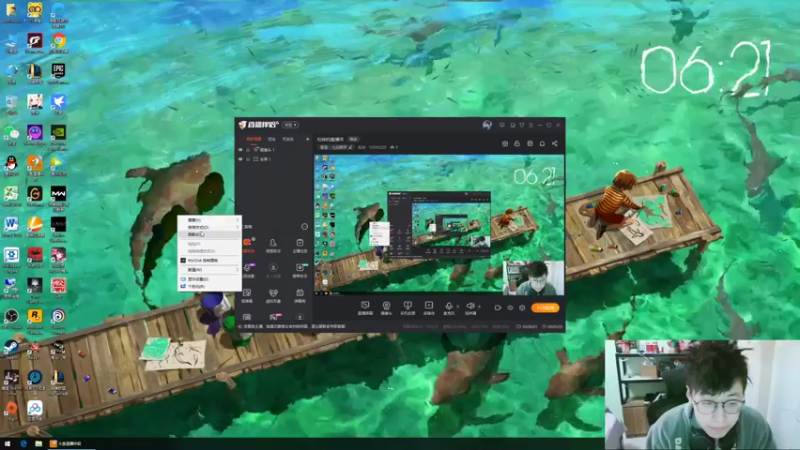
Task: Toggle the preview eye icon beside the settings gear
Action: [510, 308]
